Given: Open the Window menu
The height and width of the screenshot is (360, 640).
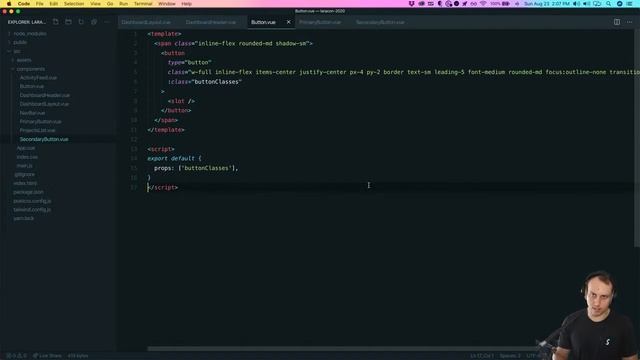Looking at the screenshot, I should pos(167,4).
